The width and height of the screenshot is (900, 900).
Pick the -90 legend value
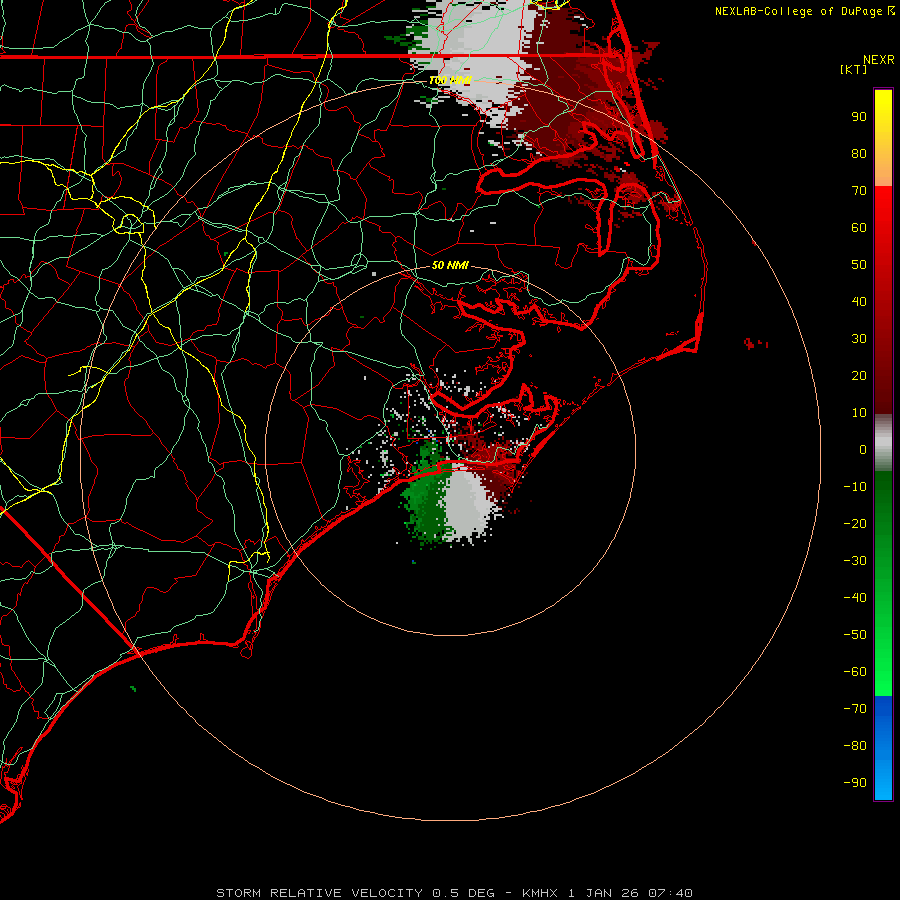click(855, 783)
